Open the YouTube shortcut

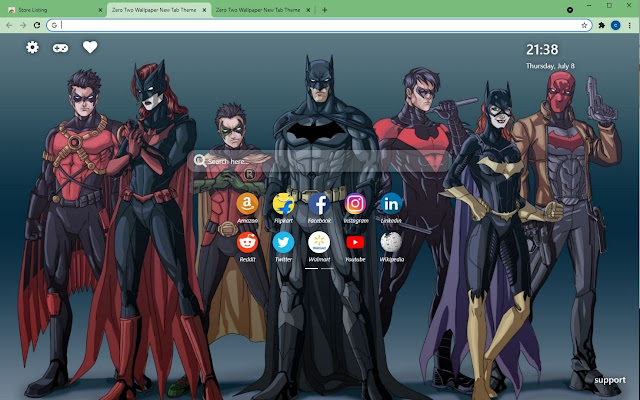(x=355, y=242)
